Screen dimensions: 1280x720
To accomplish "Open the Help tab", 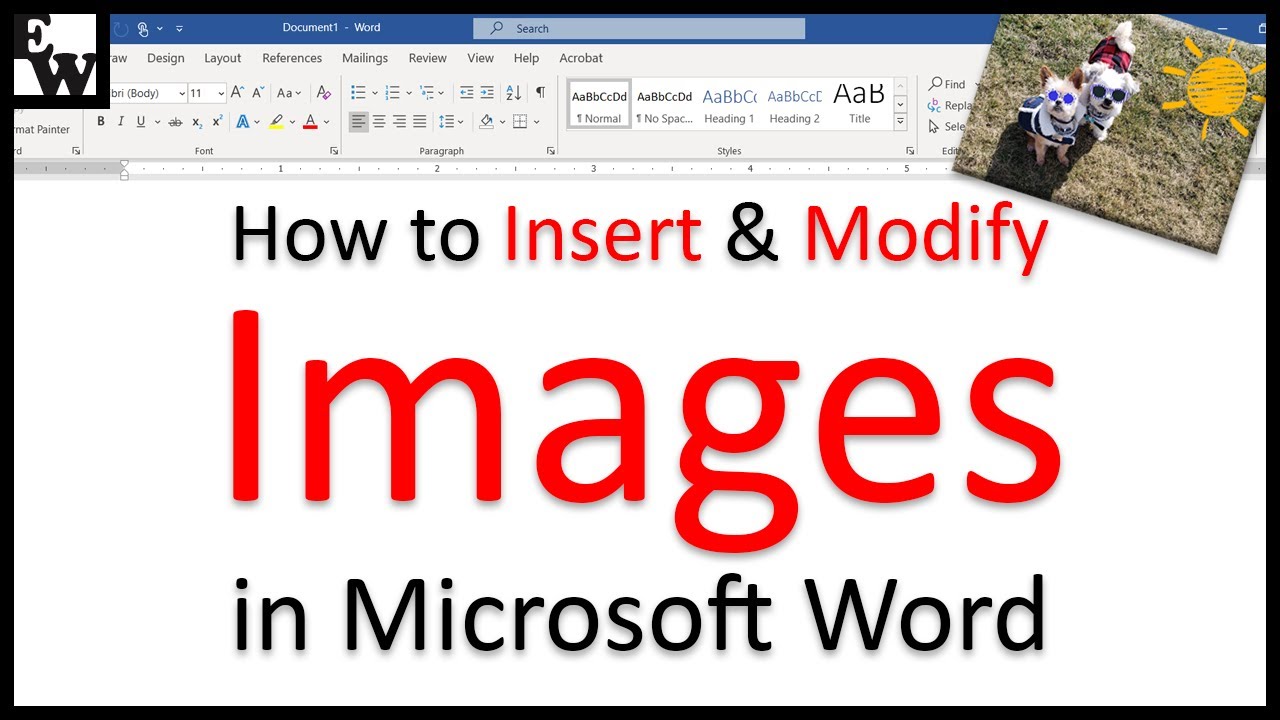I will tap(526, 58).
